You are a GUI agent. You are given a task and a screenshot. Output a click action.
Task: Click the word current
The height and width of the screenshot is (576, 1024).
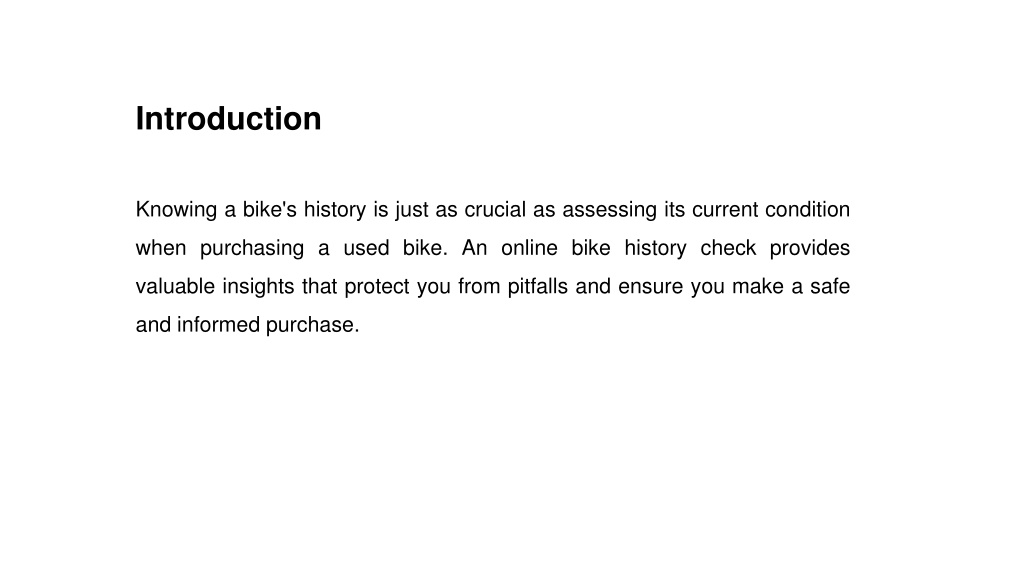click(724, 210)
